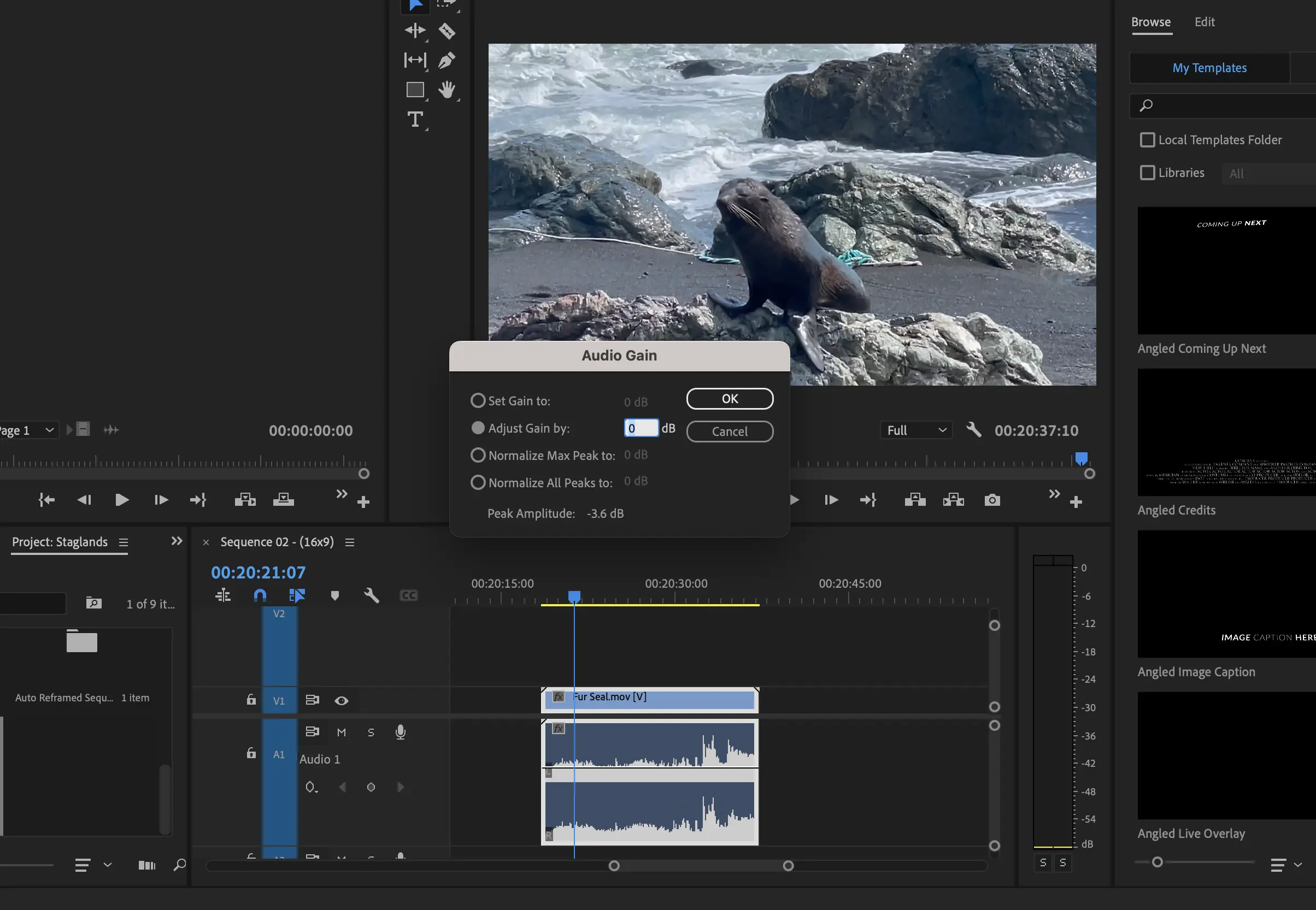Open Timeline Display Settings wrench
Screen dimensions: 1316x910
372,595
